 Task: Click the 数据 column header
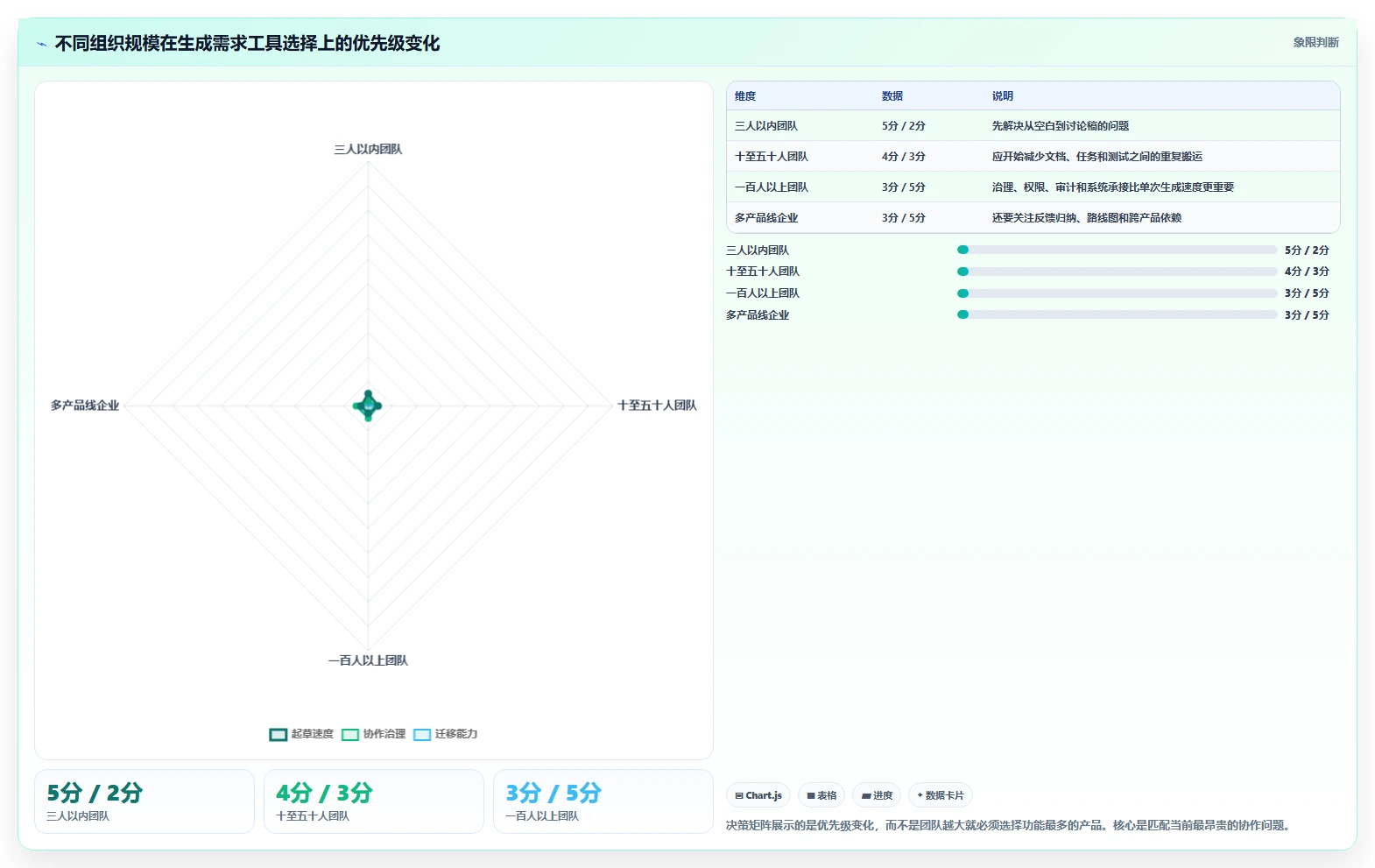[892, 96]
